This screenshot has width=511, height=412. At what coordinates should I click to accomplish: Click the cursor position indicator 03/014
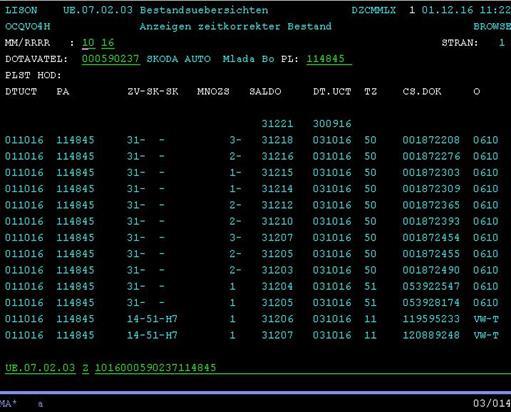(x=492, y=404)
